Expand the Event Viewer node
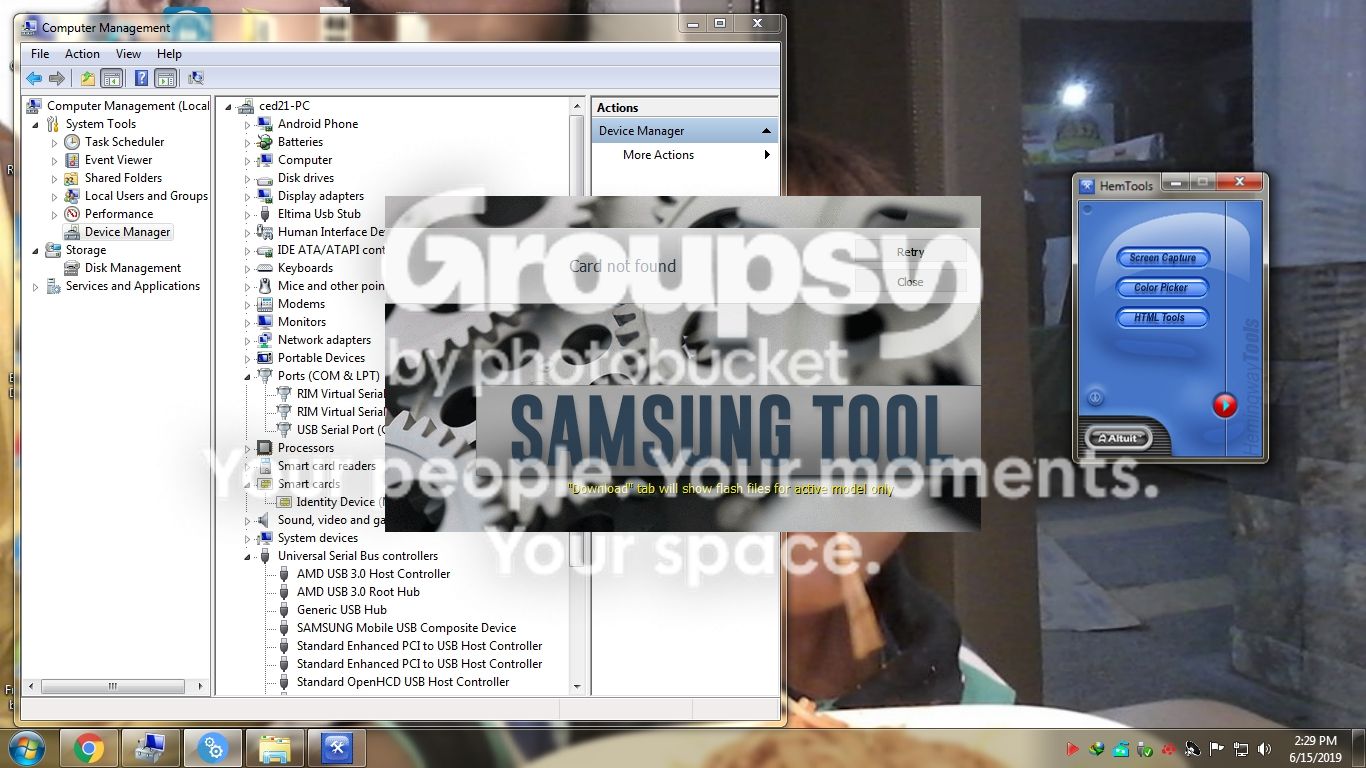The image size is (1366, 768). pos(55,160)
